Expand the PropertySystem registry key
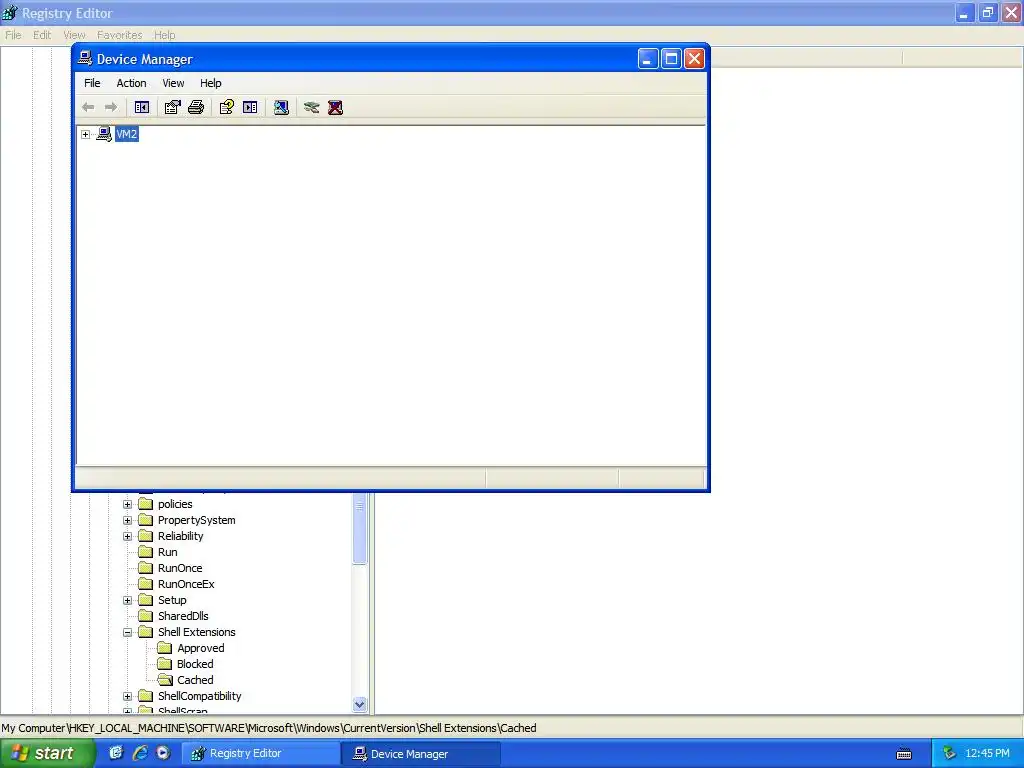Screen dimensions: 1024x768 pos(128,520)
